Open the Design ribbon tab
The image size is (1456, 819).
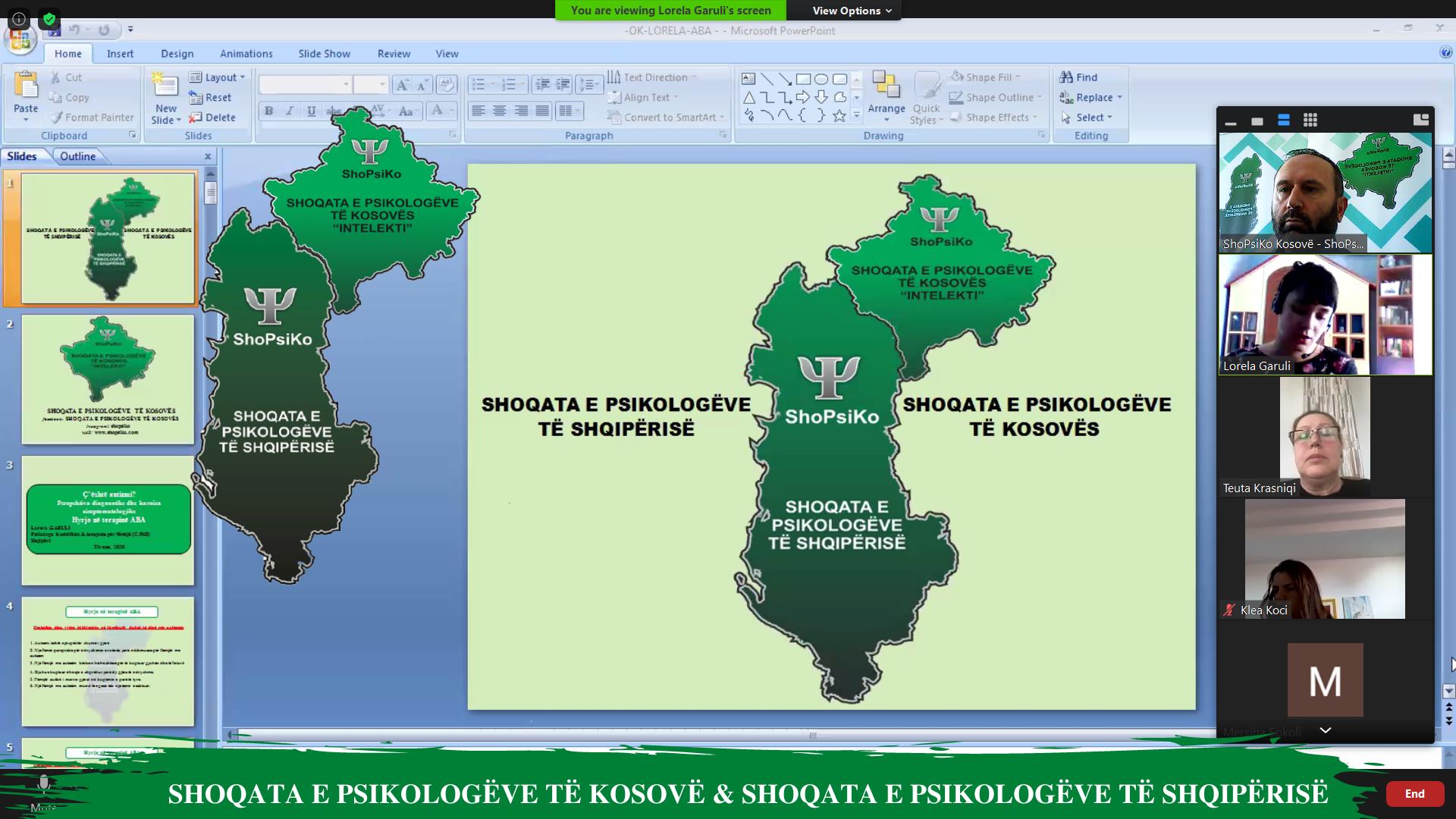(x=177, y=53)
